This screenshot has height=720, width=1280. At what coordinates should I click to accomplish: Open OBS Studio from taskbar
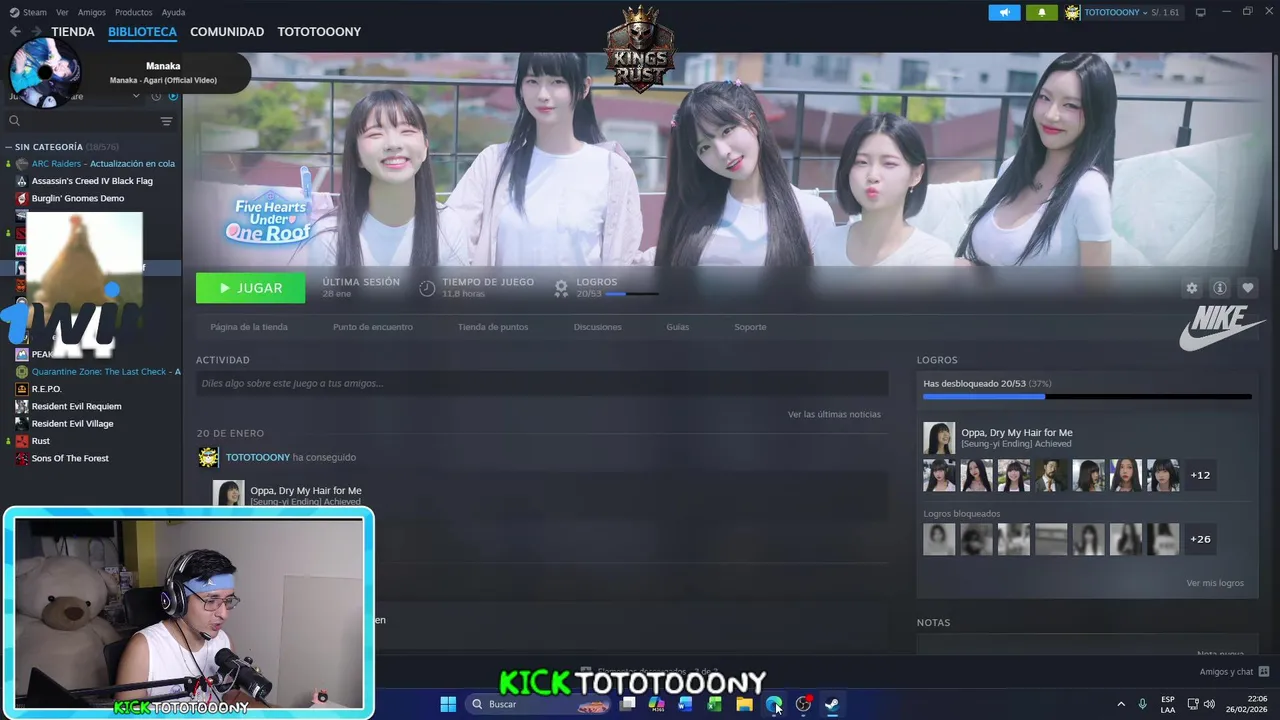pos(803,704)
